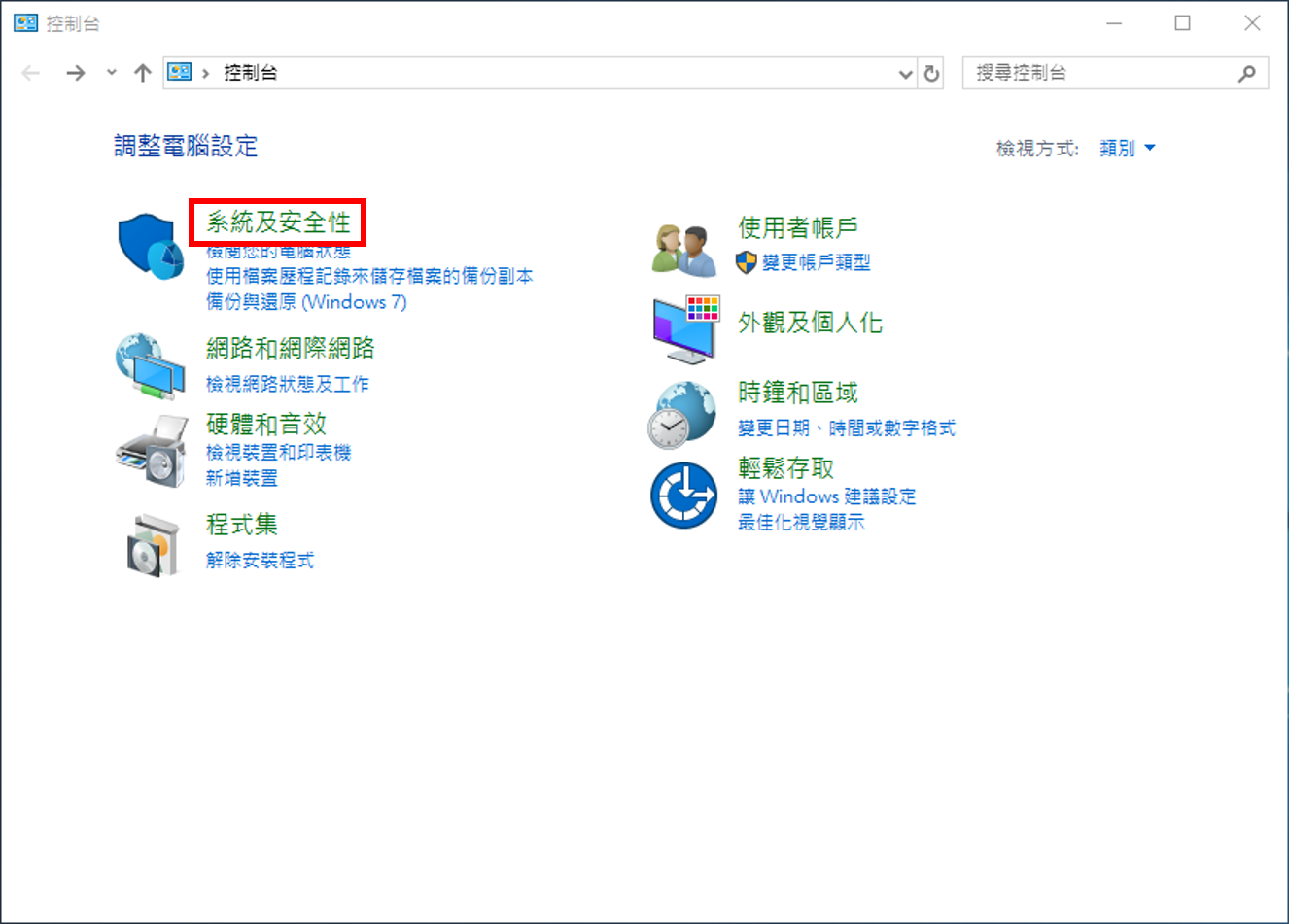The width and height of the screenshot is (1289, 924).
Task: Open 網路和網際網路 category link
Action: click(291, 348)
